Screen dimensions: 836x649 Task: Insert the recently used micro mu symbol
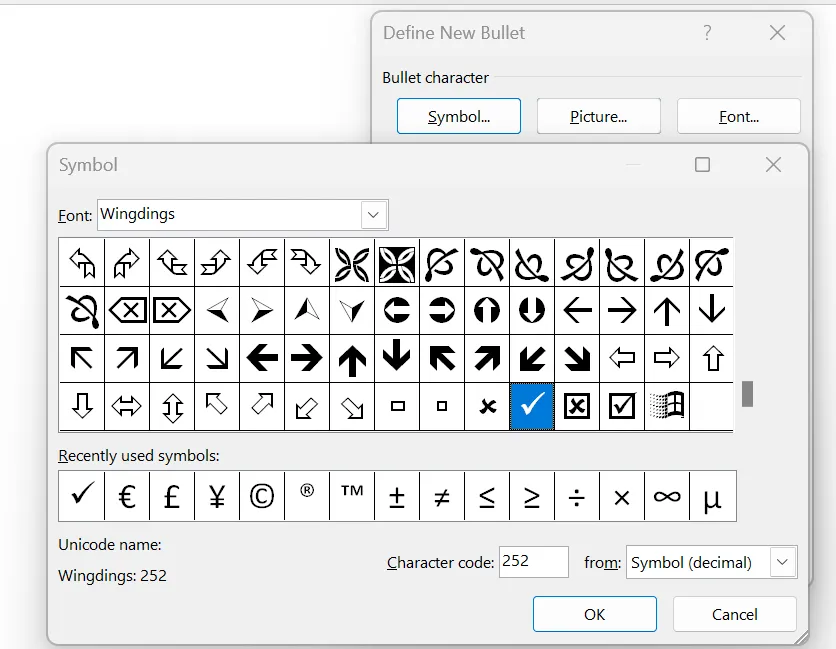pyautogui.click(x=713, y=496)
